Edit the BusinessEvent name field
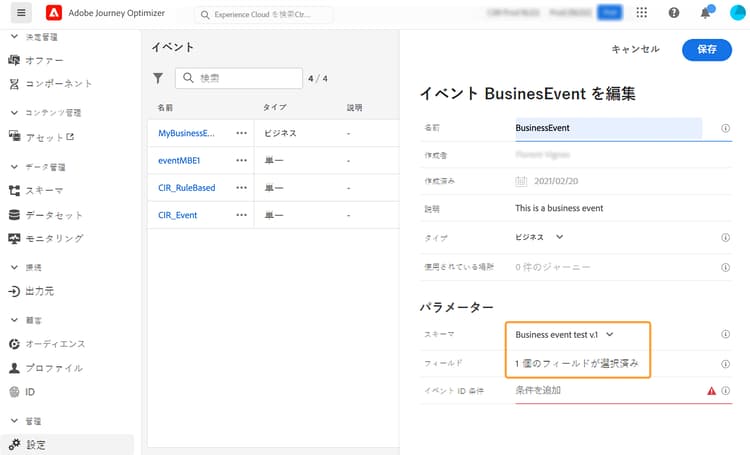 pos(608,128)
